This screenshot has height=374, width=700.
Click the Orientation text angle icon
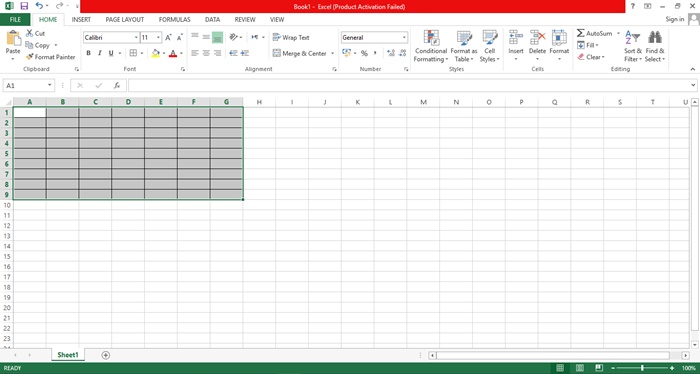coord(233,37)
